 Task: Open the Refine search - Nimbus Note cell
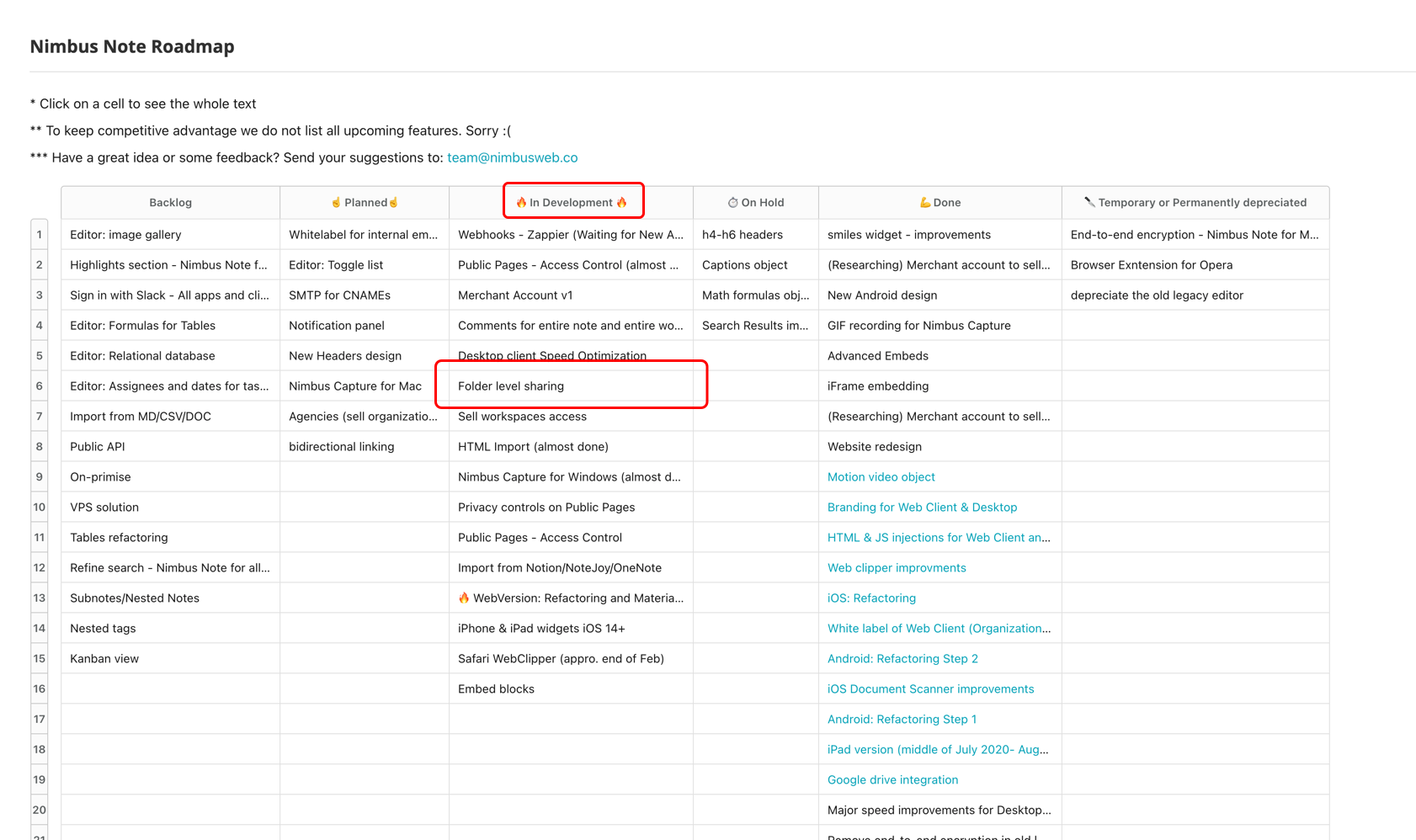[x=171, y=568]
